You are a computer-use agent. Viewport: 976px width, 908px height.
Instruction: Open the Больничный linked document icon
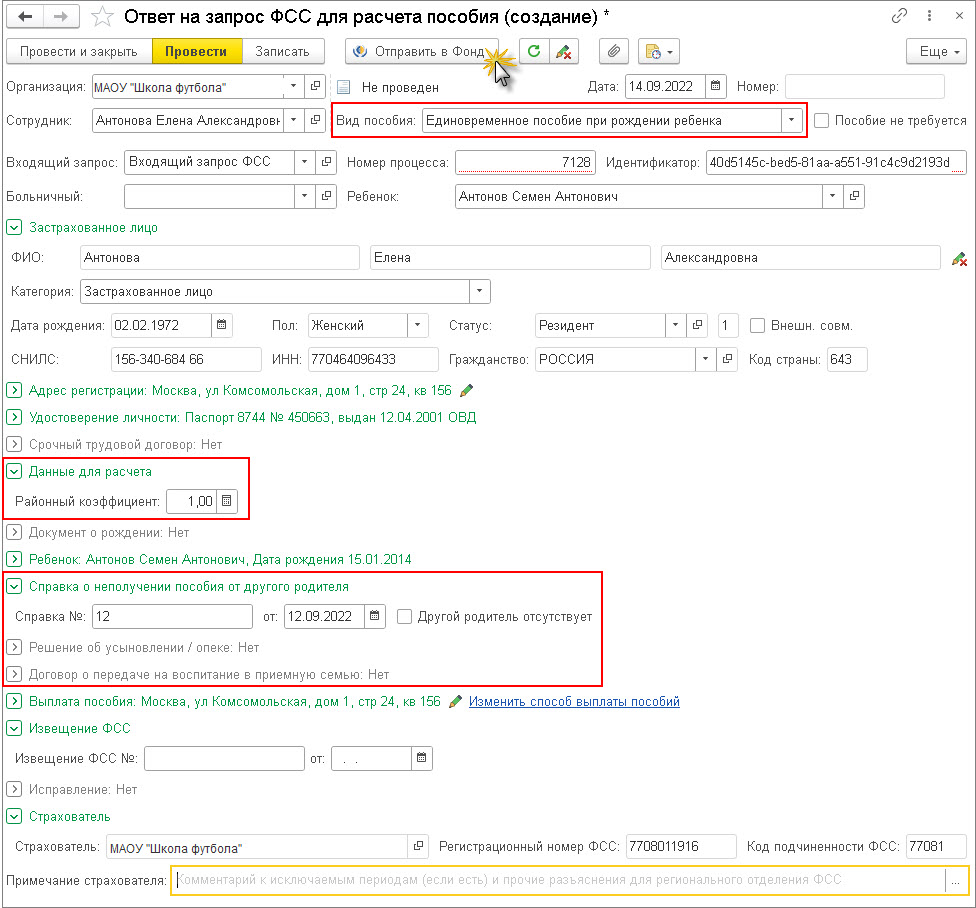(x=326, y=196)
